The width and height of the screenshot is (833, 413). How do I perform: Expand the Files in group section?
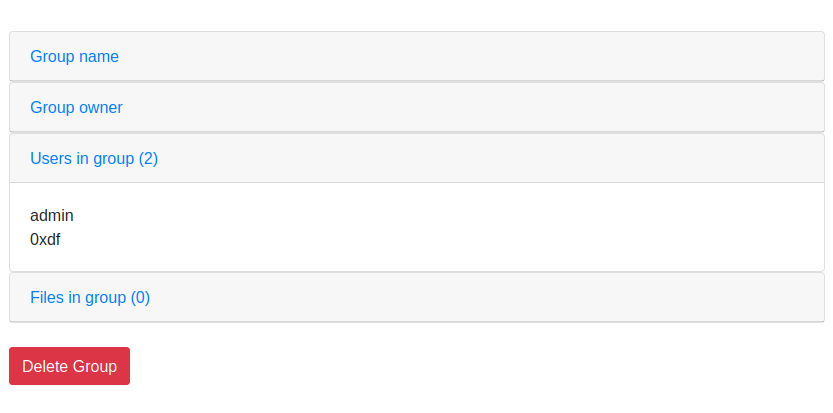[90, 297]
